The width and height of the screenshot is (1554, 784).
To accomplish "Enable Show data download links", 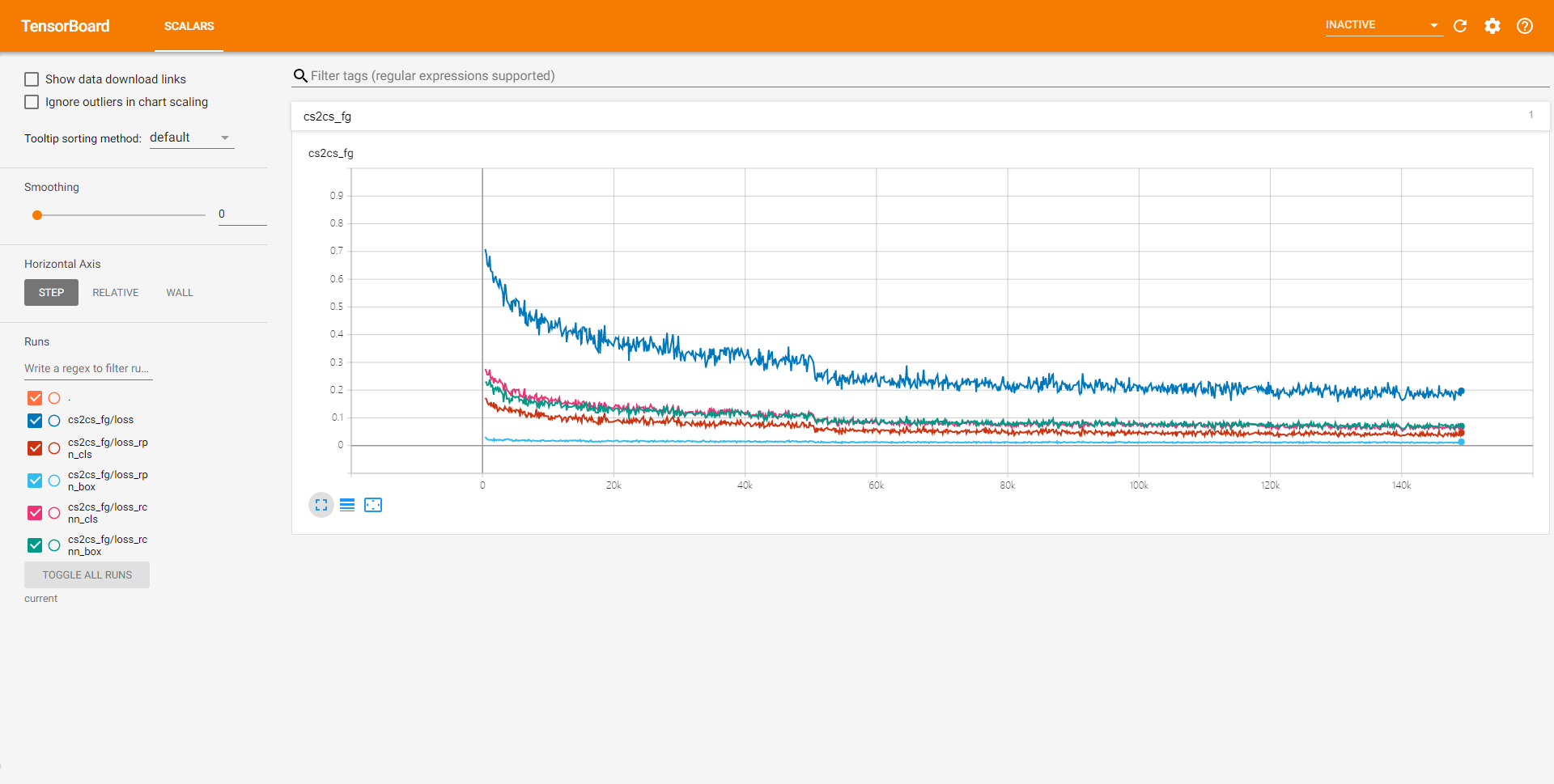I will (32, 79).
